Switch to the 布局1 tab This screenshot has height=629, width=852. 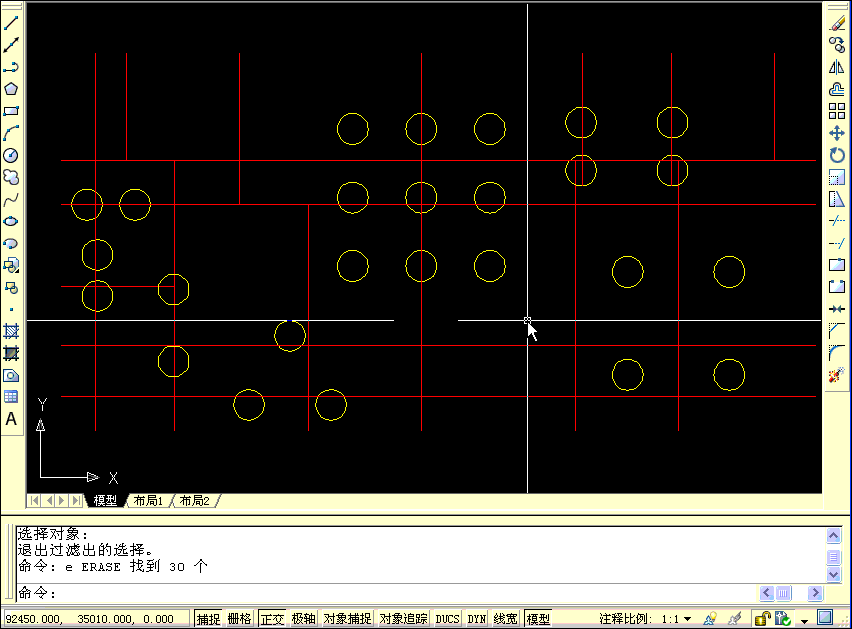(x=148, y=500)
